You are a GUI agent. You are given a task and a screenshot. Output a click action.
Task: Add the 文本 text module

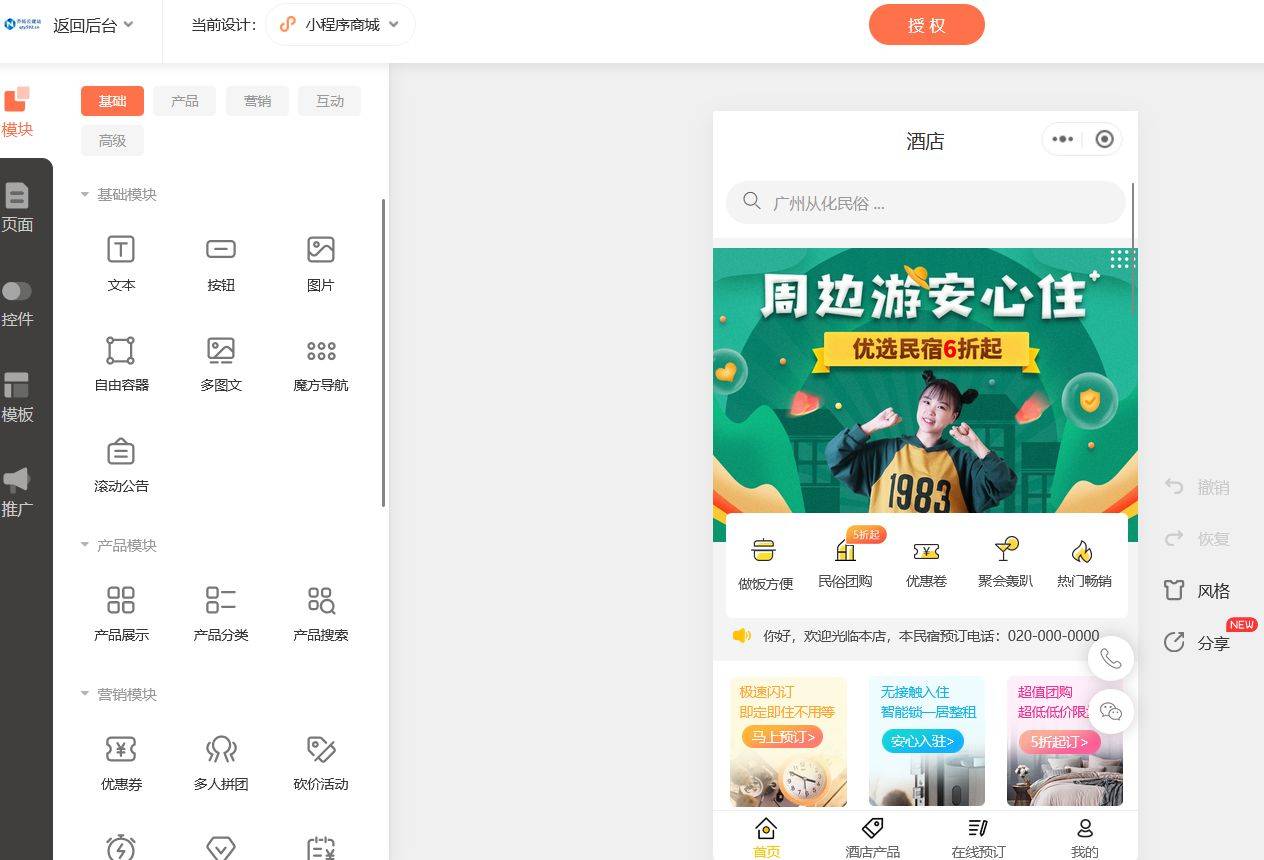[x=121, y=262]
